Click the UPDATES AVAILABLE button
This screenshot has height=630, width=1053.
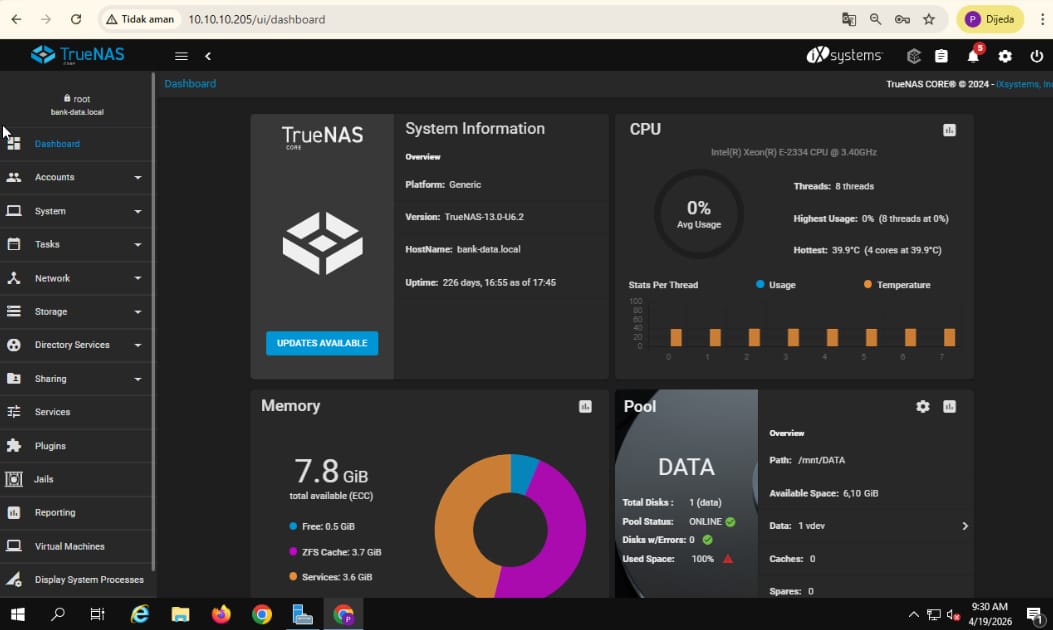pyautogui.click(x=322, y=343)
